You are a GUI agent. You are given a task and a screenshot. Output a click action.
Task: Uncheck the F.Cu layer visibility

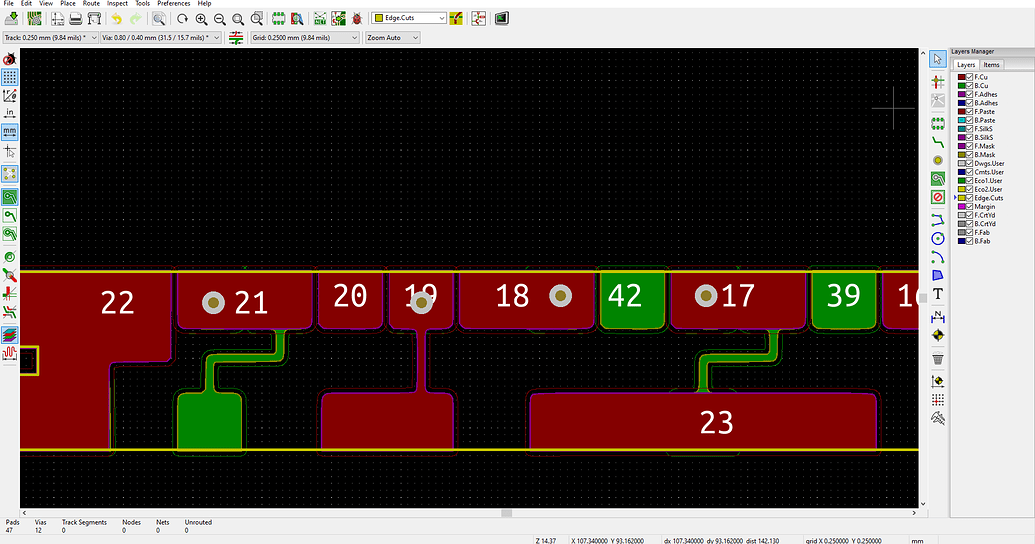pos(970,77)
